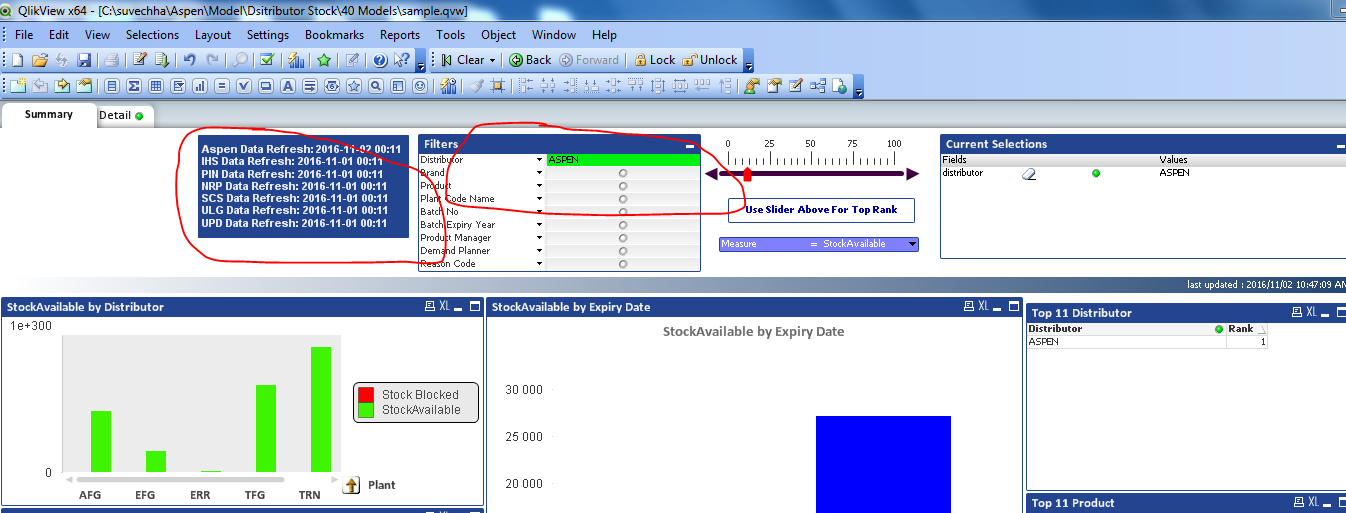The width and height of the screenshot is (1346, 513).
Task: Drill up using Plant arrow icon
Action: [351, 485]
